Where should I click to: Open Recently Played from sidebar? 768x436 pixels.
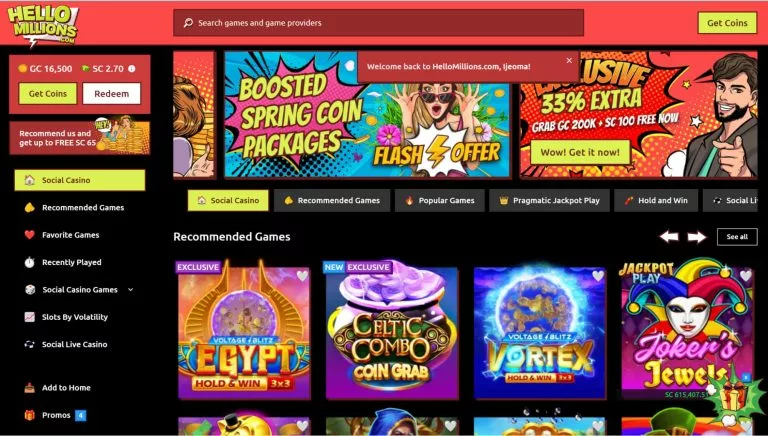[72, 262]
